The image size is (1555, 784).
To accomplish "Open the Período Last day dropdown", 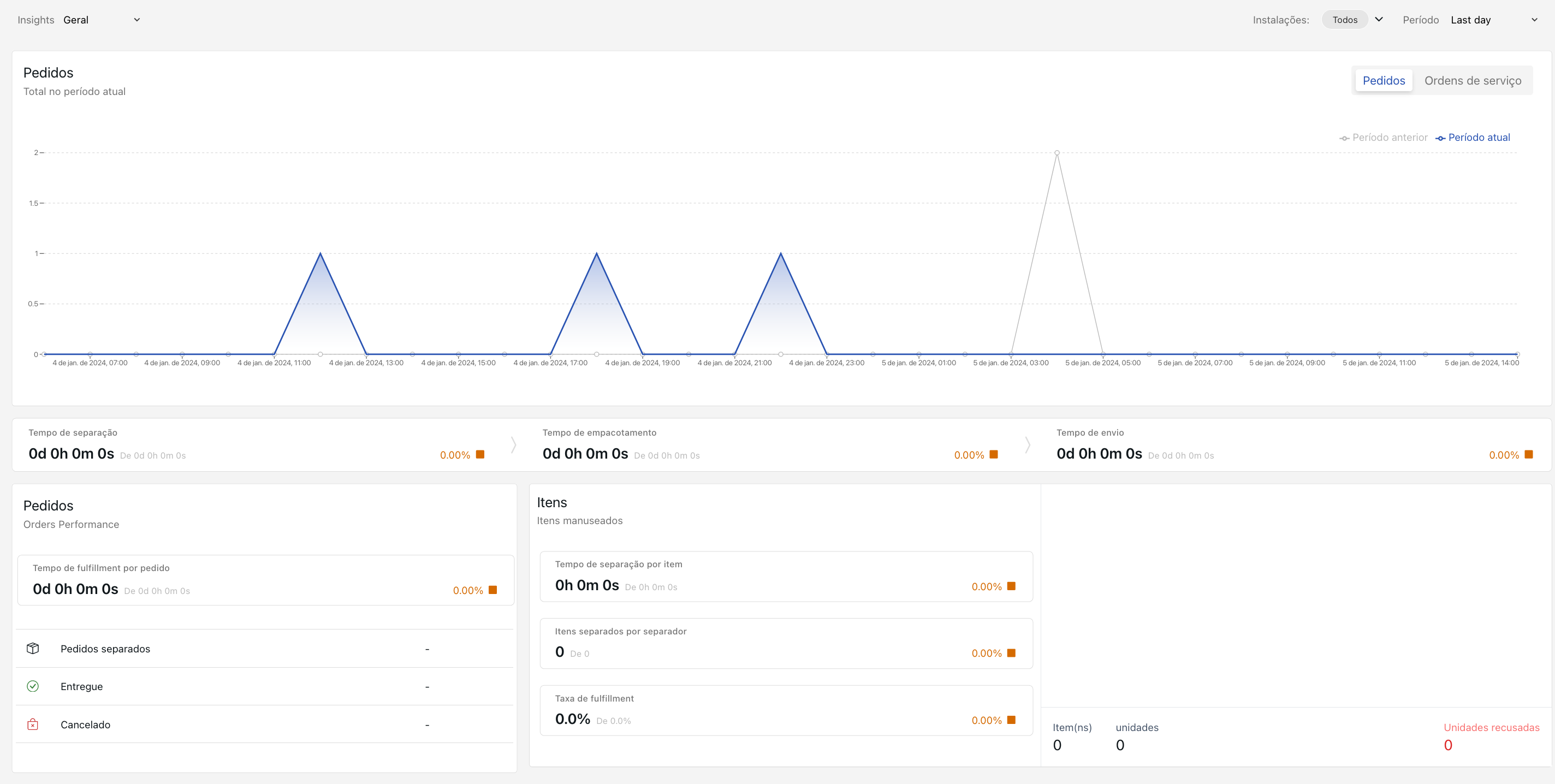I will (x=1493, y=20).
